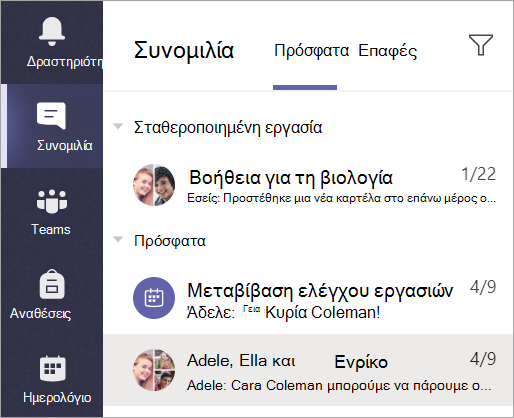Click the filter funnel icon

tap(481, 45)
